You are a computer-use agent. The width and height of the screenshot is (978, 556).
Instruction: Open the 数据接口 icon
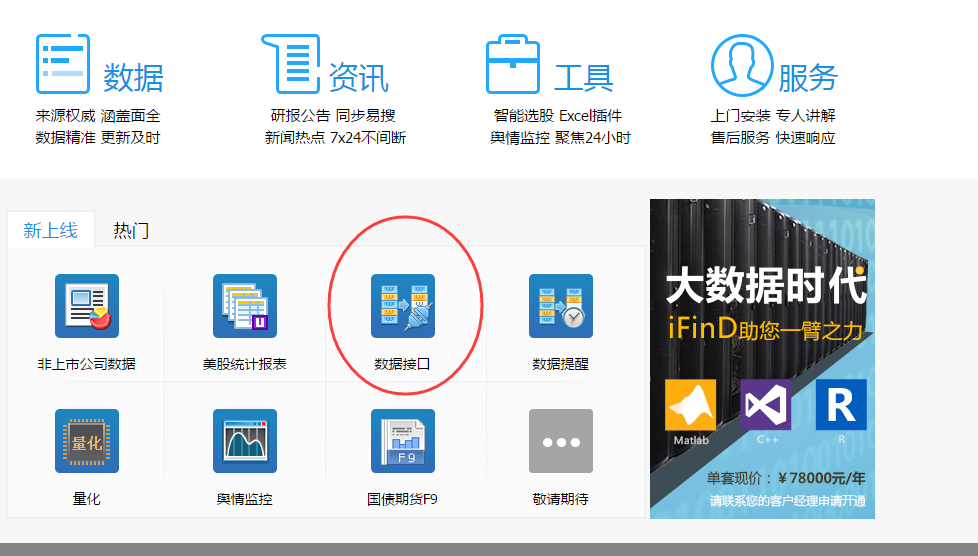pos(403,306)
